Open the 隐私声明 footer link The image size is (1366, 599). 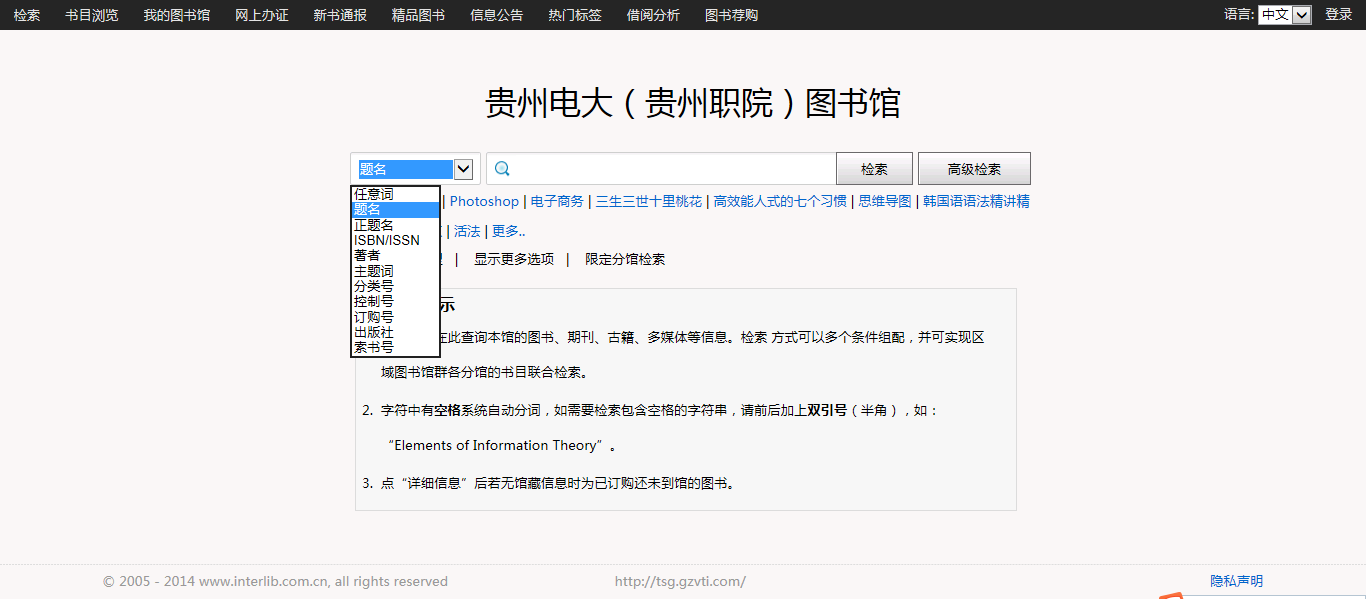click(1236, 581)
